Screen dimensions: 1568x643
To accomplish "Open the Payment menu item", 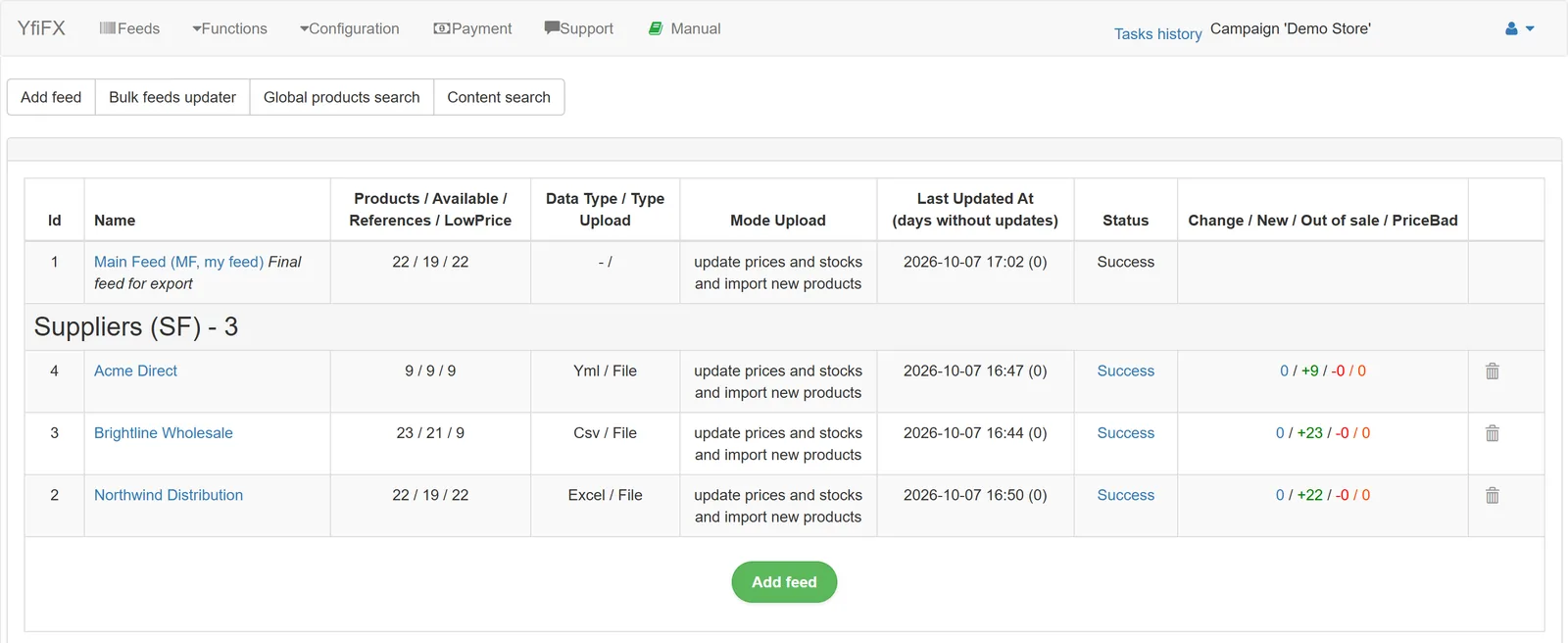I will [472, 28].
